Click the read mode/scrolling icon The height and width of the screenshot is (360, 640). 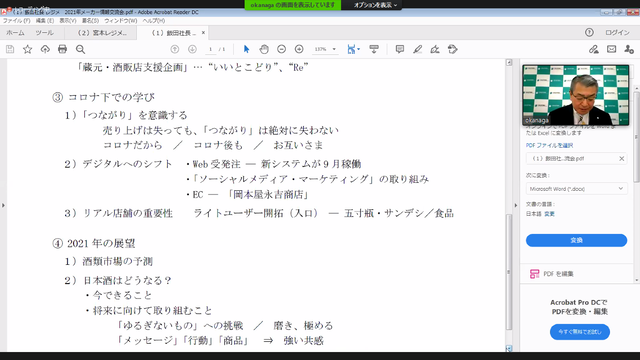tap(374, 49)
